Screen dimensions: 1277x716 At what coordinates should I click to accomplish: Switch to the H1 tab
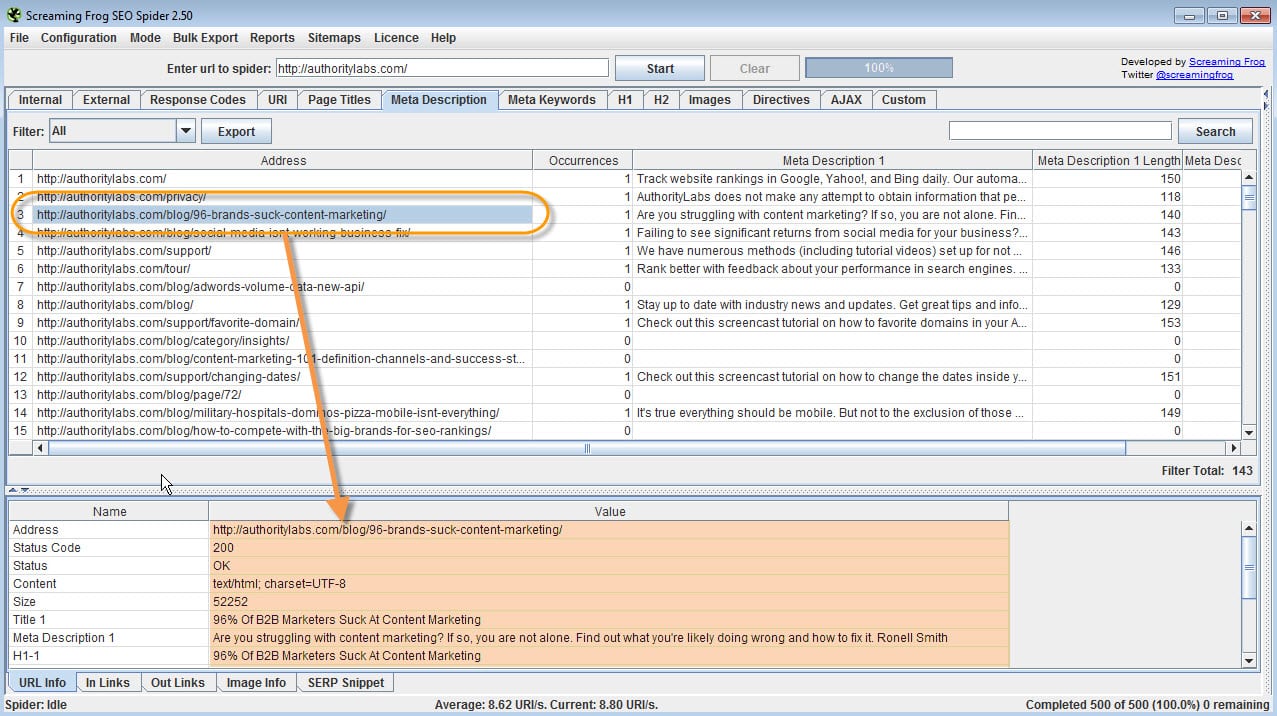click(625, 100)
